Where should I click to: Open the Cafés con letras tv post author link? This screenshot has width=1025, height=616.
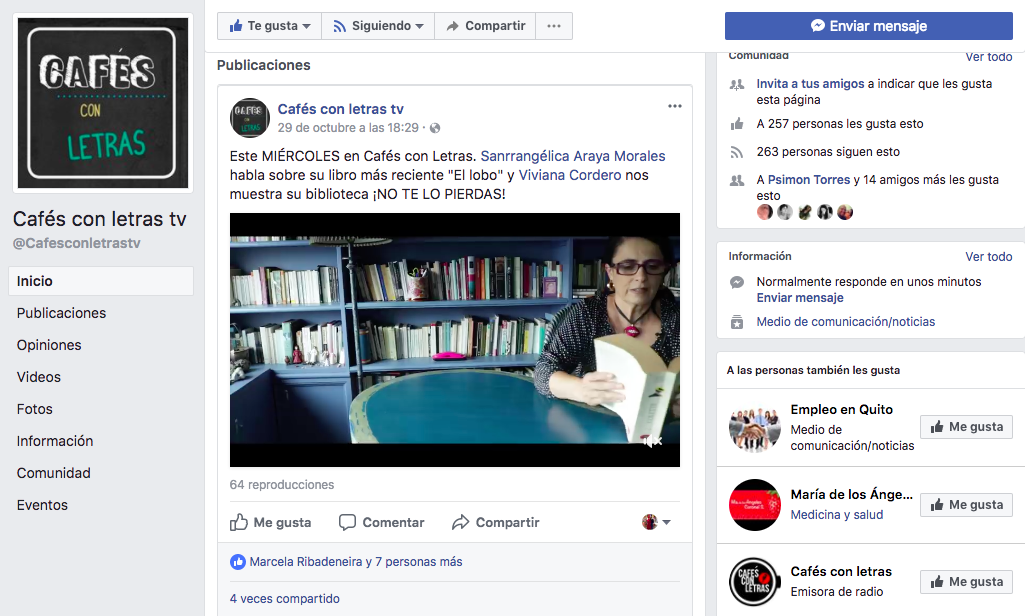[x=341, y=109]
